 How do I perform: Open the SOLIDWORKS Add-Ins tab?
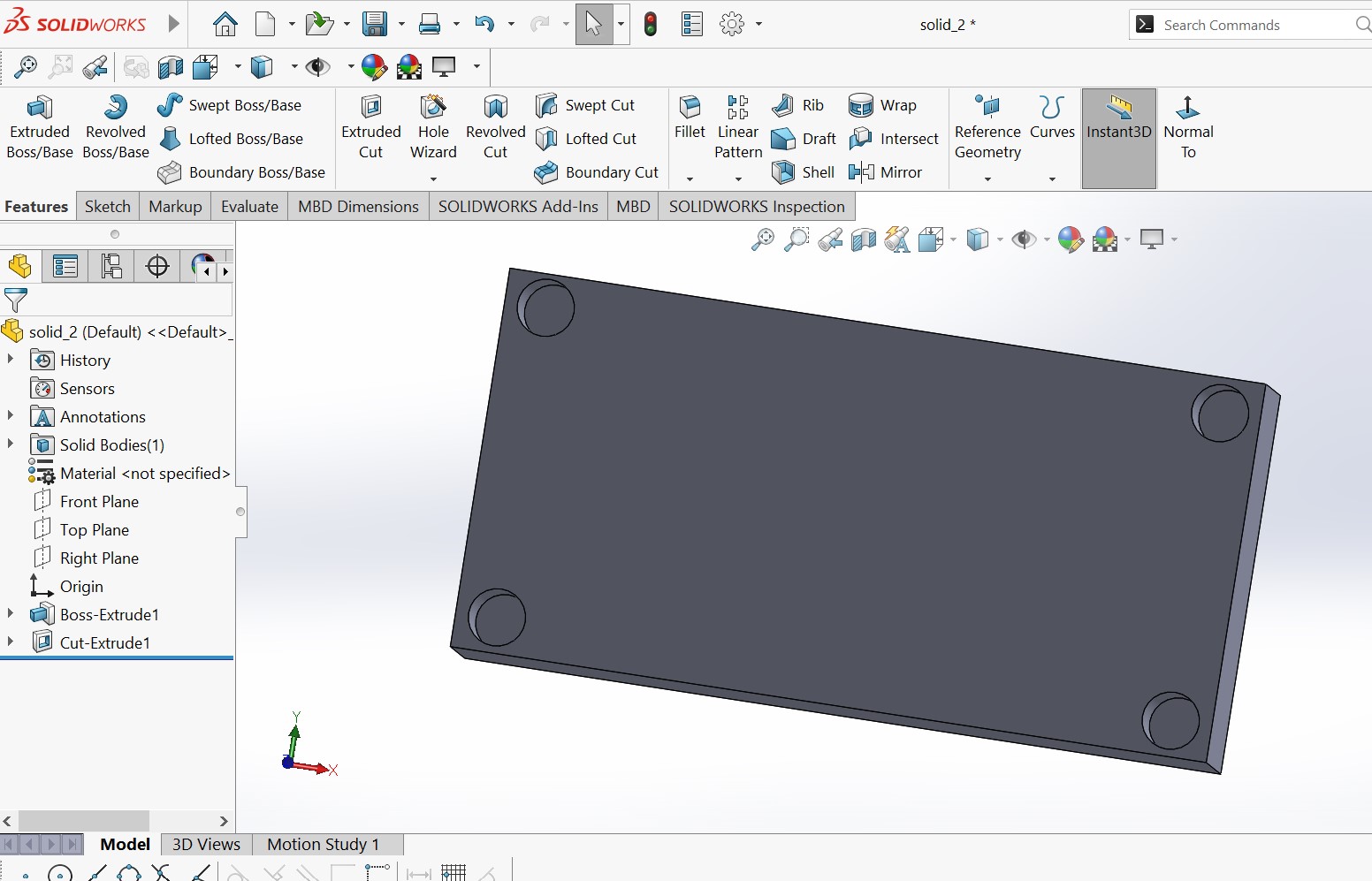(518, 206)
